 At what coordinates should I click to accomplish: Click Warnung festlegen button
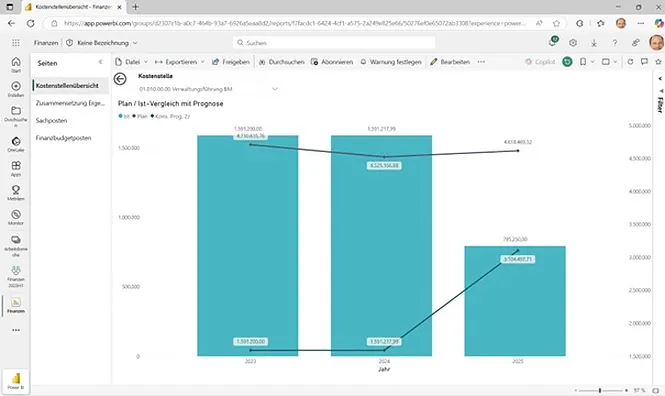tap(391, 62)
